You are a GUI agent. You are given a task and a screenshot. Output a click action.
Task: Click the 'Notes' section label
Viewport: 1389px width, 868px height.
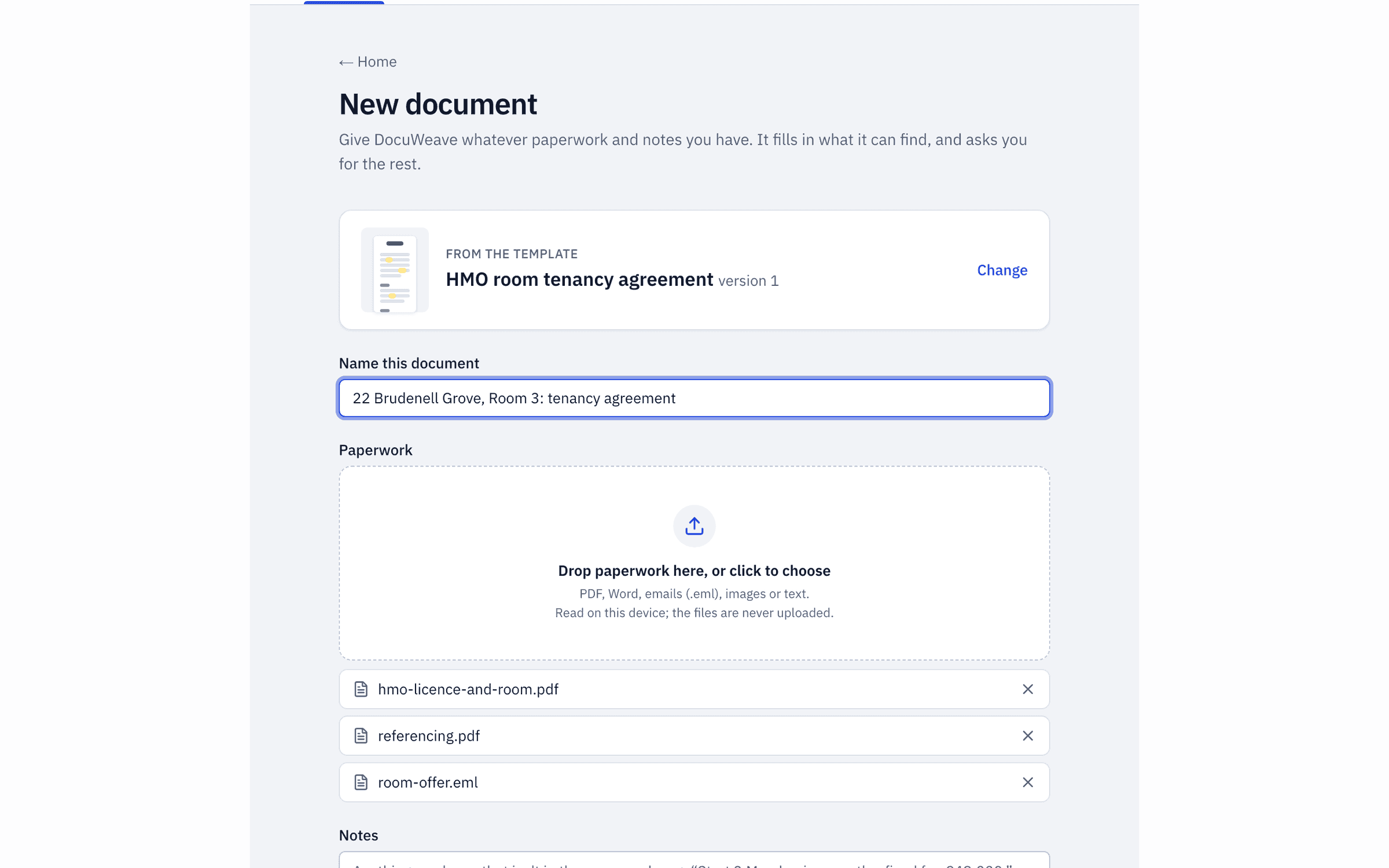pyautogui.click(x=358, y=836)
